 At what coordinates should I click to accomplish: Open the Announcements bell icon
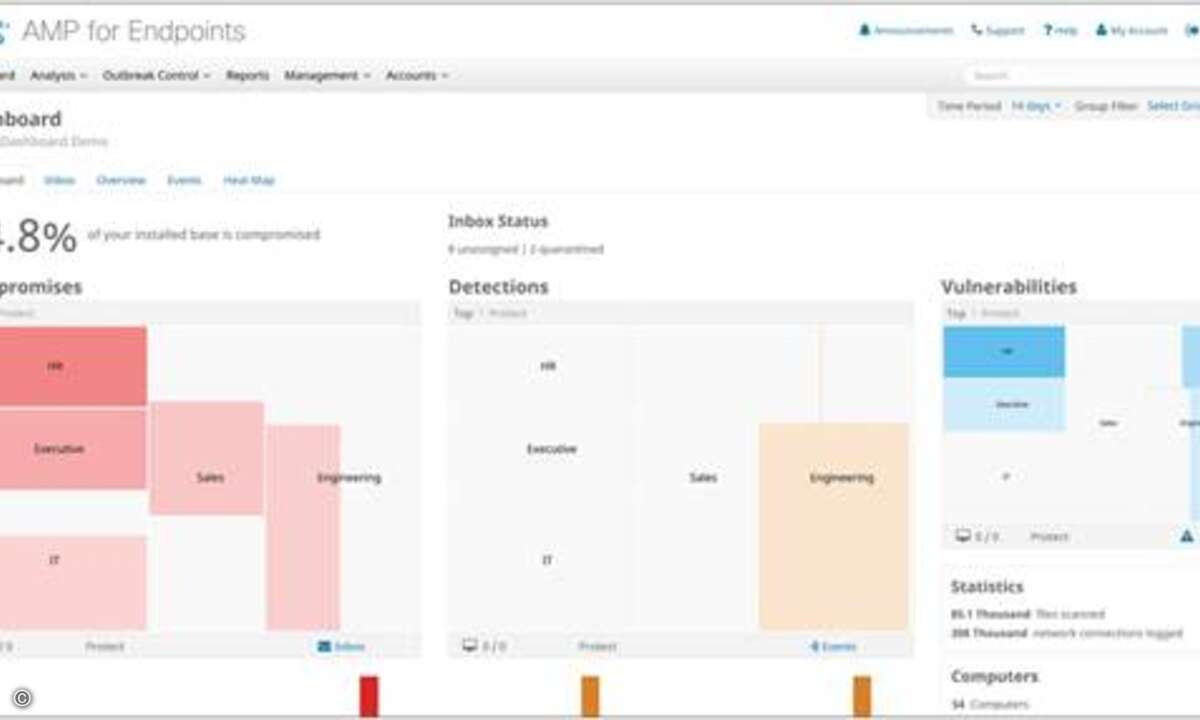865,31
